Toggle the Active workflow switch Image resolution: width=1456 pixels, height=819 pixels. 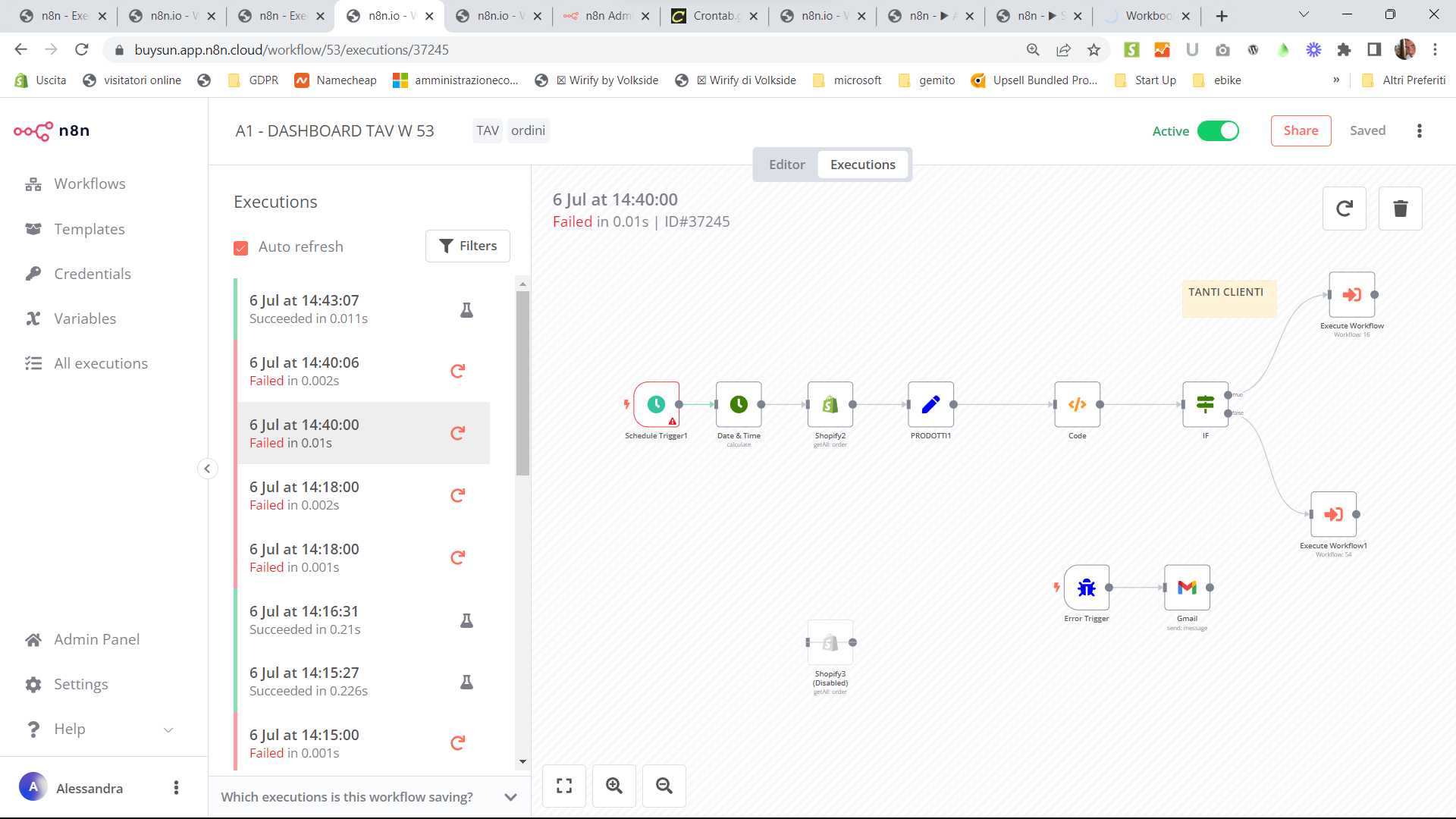tap(1218, 130)
